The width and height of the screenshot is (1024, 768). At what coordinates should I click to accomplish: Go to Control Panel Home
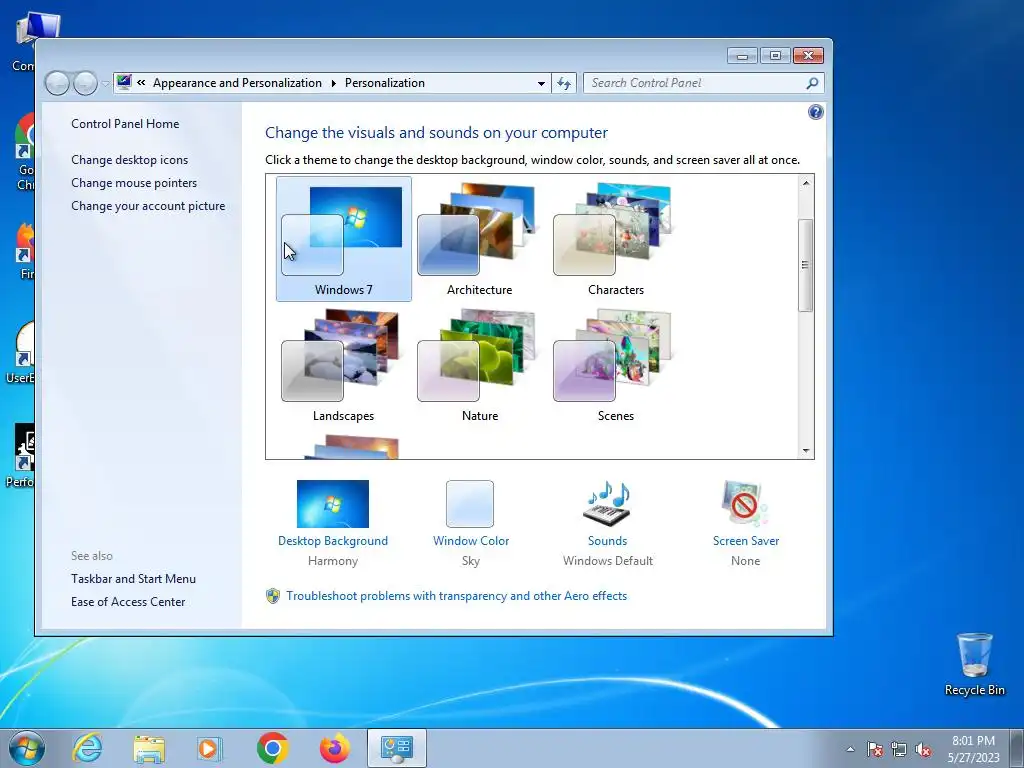125,123
